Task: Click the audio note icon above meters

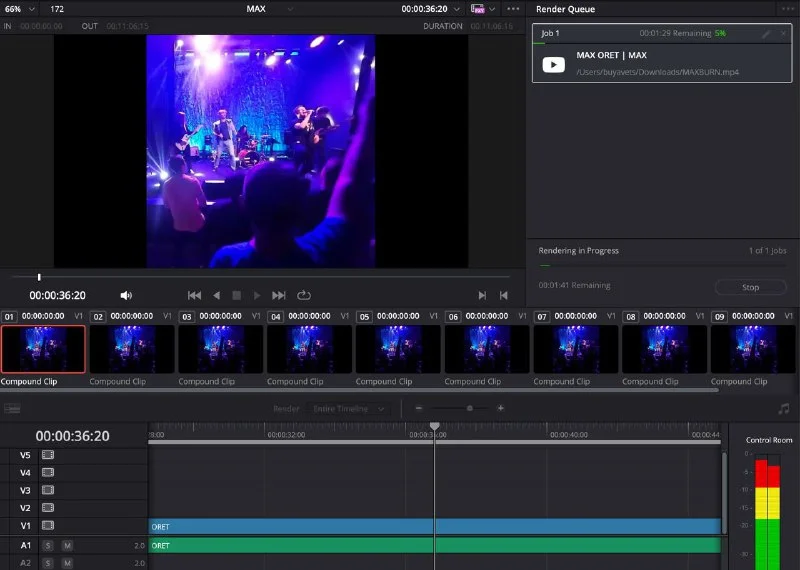Action: pos(783,408)
